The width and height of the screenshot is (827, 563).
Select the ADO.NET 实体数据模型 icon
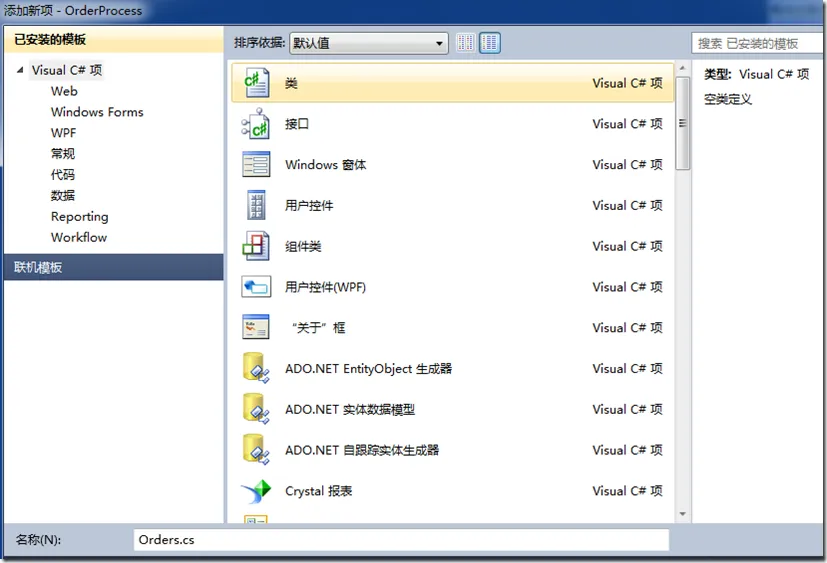coord(256,408)
